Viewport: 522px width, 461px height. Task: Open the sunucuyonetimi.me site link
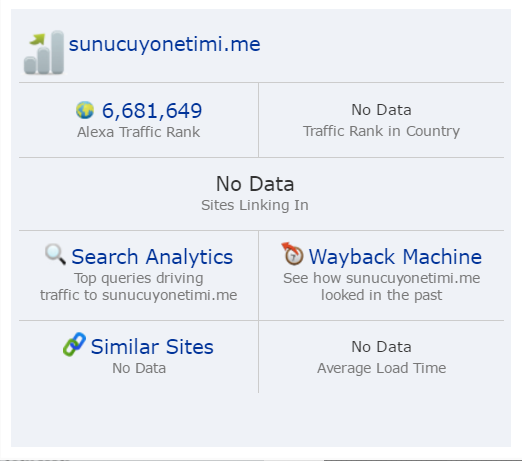tap(164, 44)
